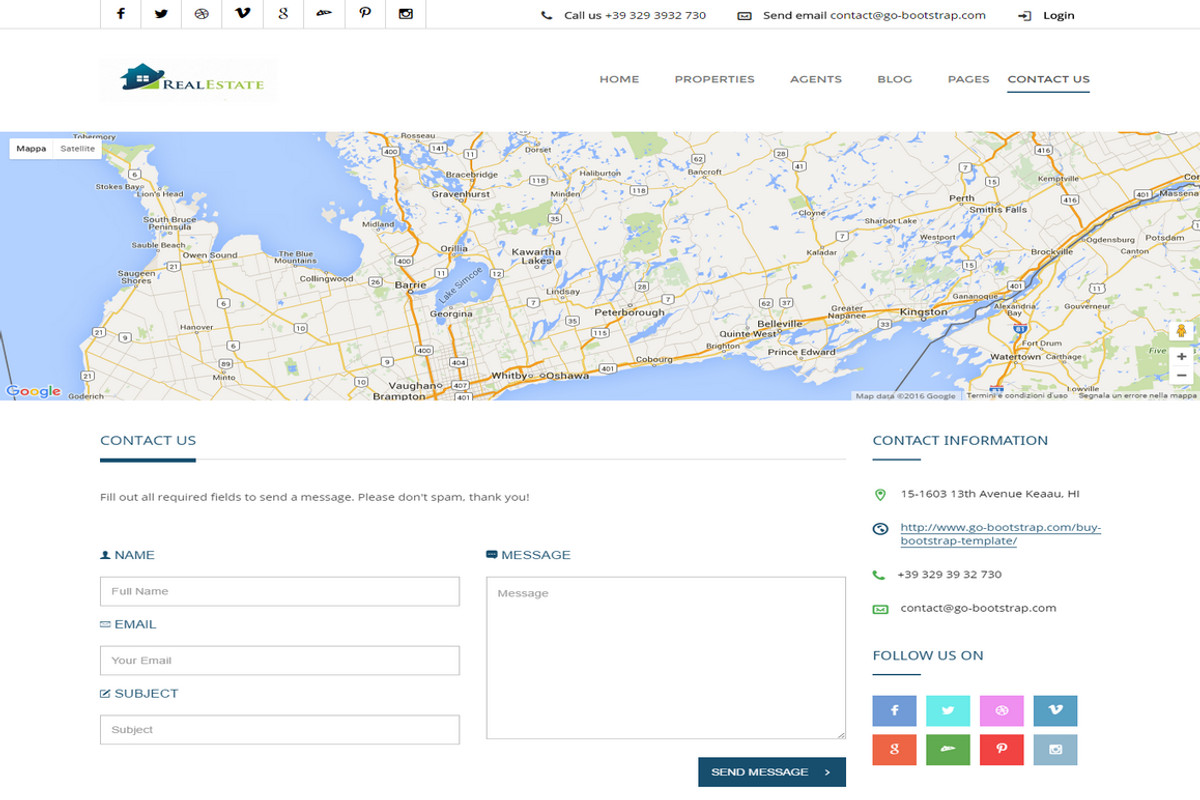Click the Follow Us On heading
The image size is (1200, 800).
[928, 656]
